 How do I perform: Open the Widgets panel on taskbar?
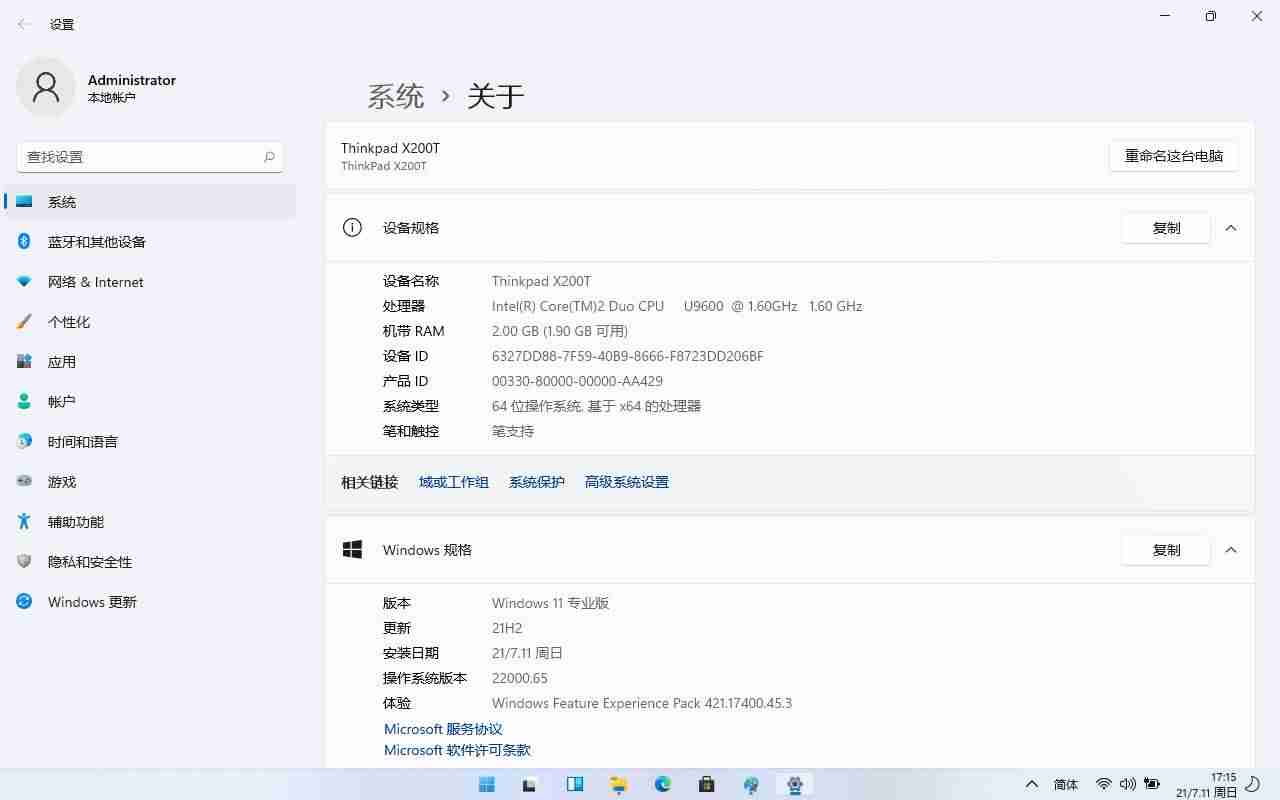[x=575, y=785]
